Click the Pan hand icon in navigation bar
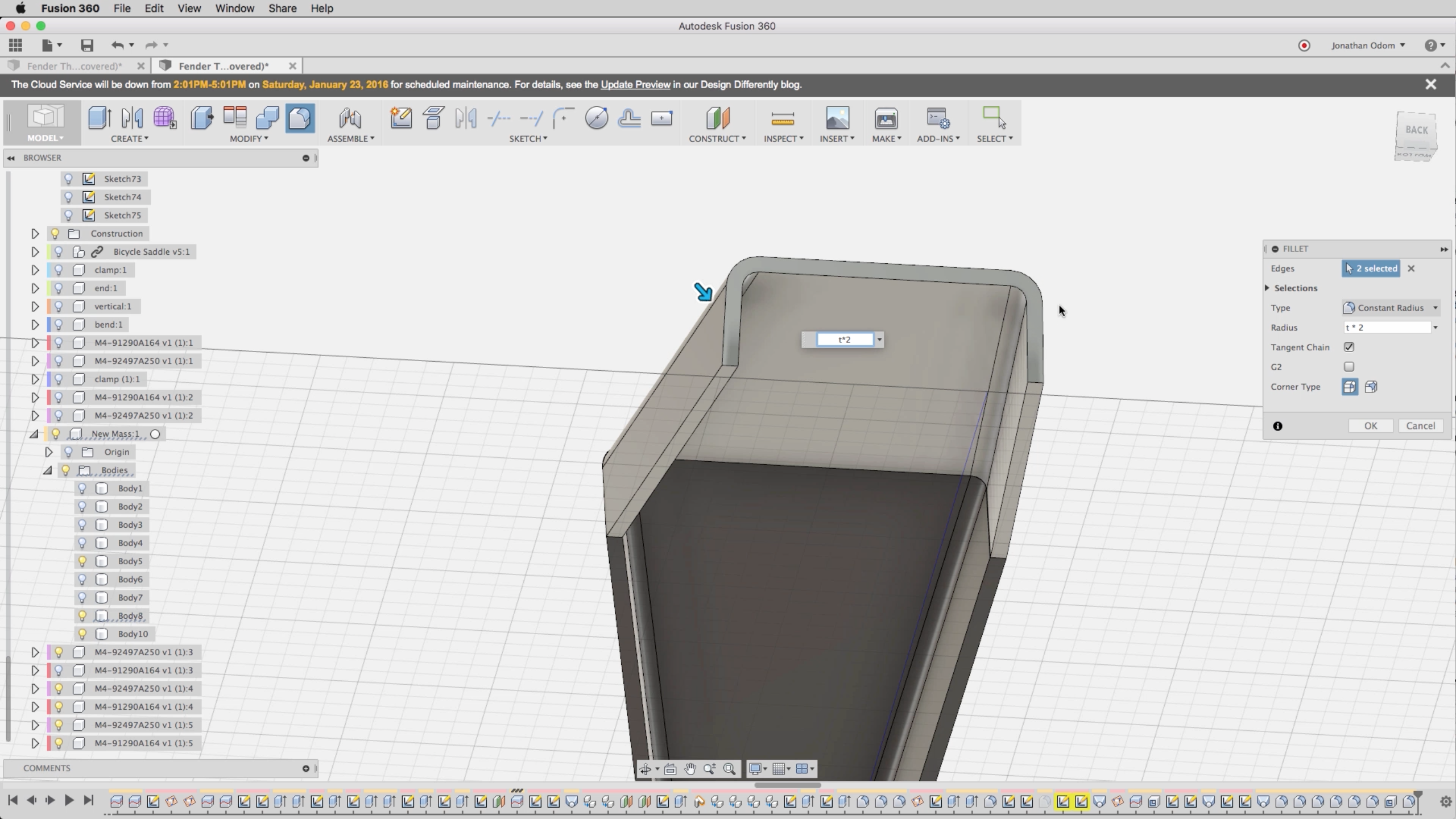1456x819 pixels. pos(690,769)
